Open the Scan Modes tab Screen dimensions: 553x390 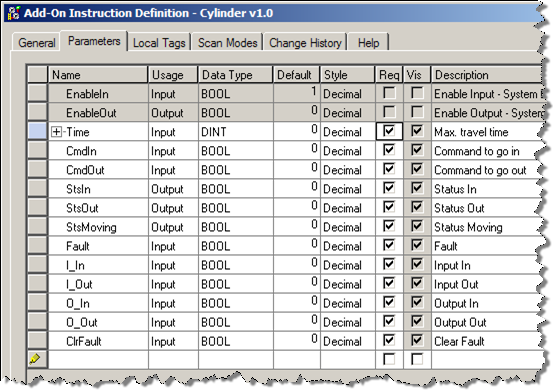227,43
